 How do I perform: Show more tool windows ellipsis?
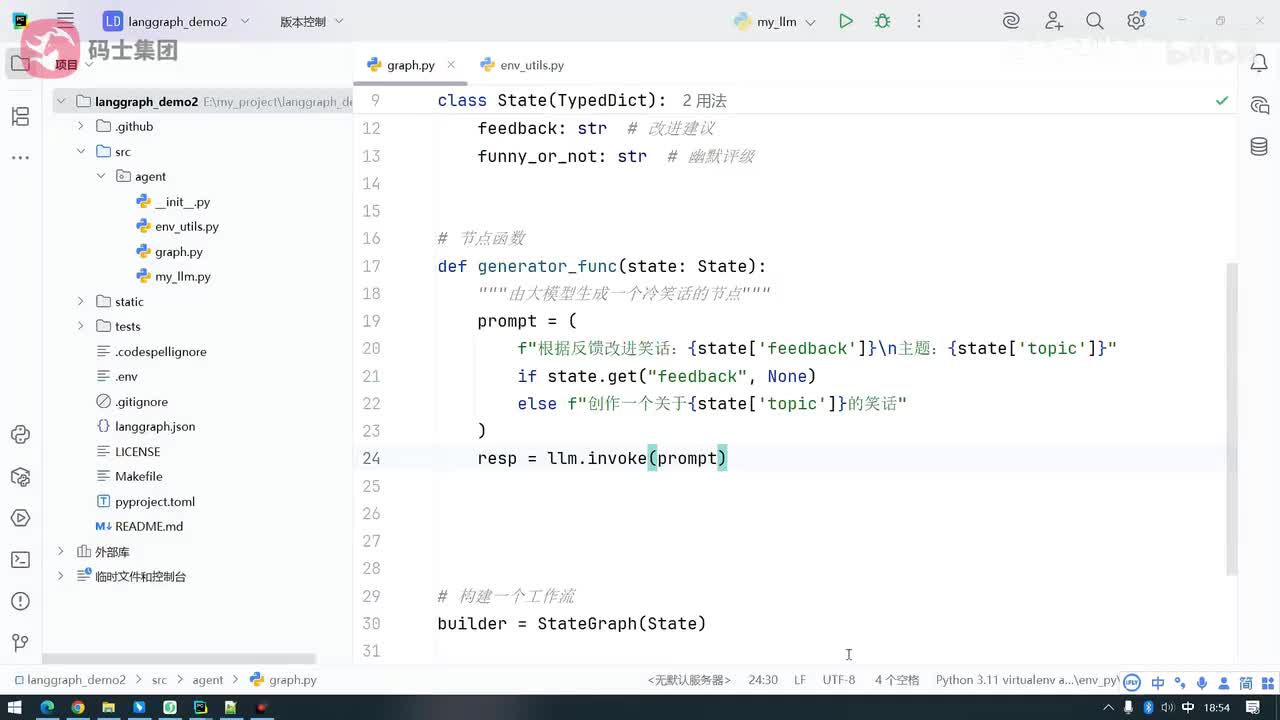pos(20,158)
